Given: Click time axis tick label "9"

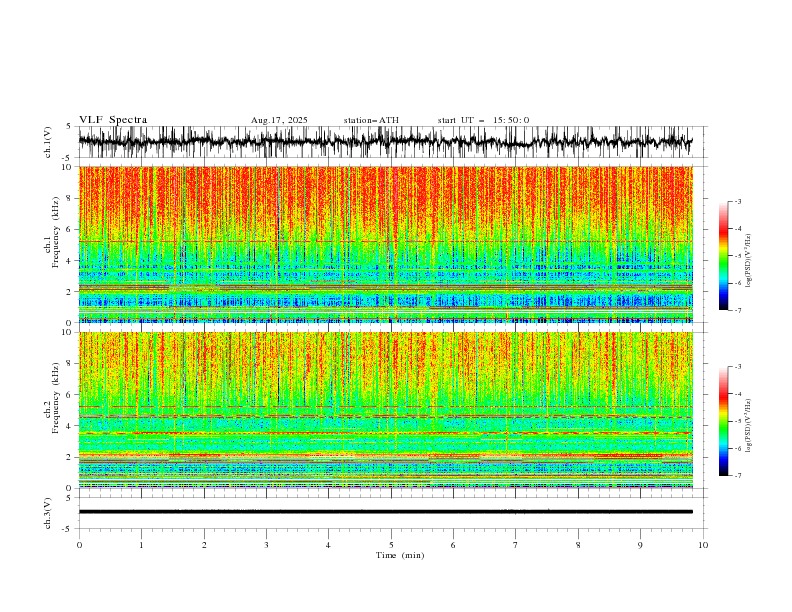Looking at the screenshot, I should 640,545.
